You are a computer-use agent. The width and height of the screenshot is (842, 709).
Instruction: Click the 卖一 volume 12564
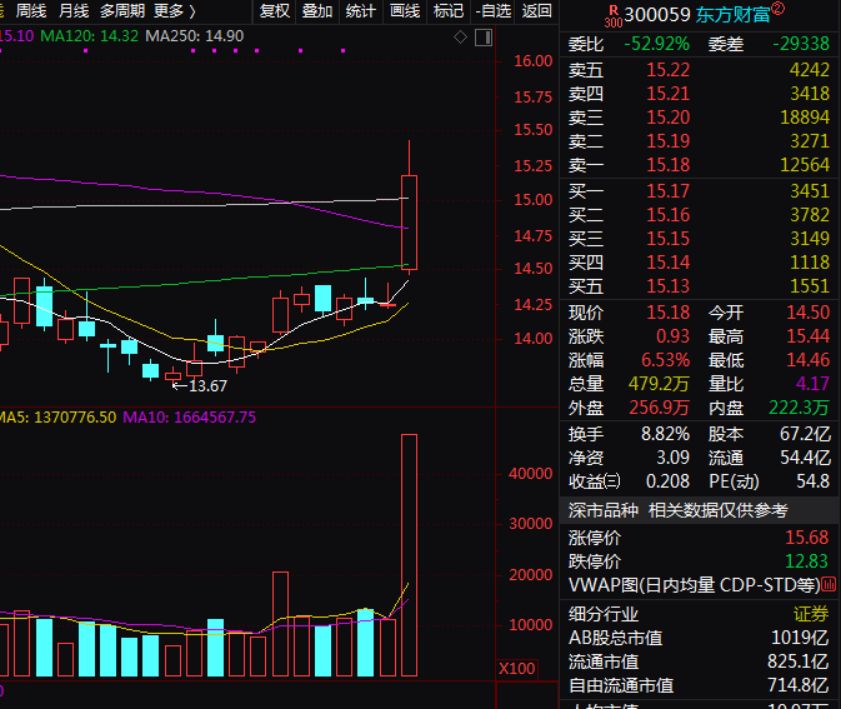(804, 164)
